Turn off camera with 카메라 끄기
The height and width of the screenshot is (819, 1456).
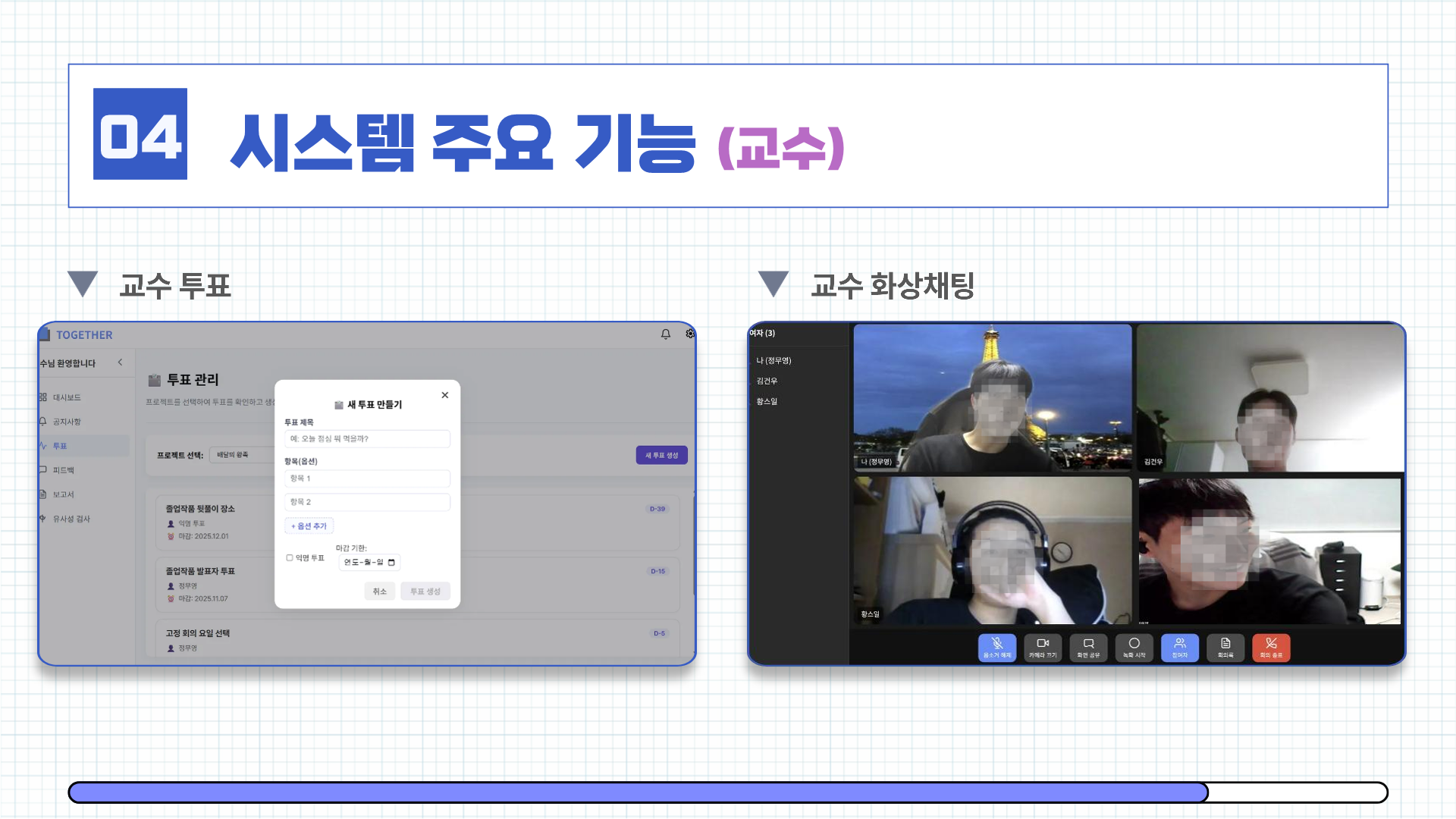coord(1043,648)
